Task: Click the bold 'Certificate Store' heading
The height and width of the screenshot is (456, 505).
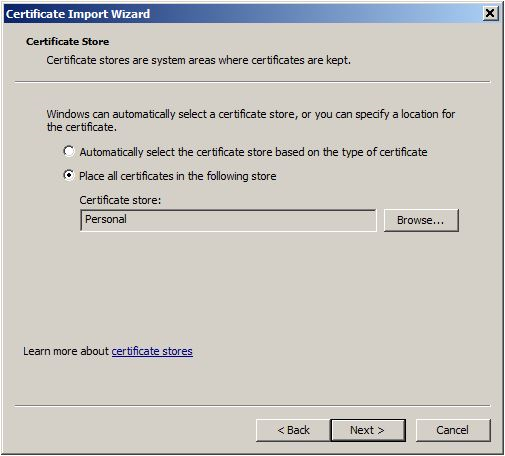Action: [x=68, y=42]
